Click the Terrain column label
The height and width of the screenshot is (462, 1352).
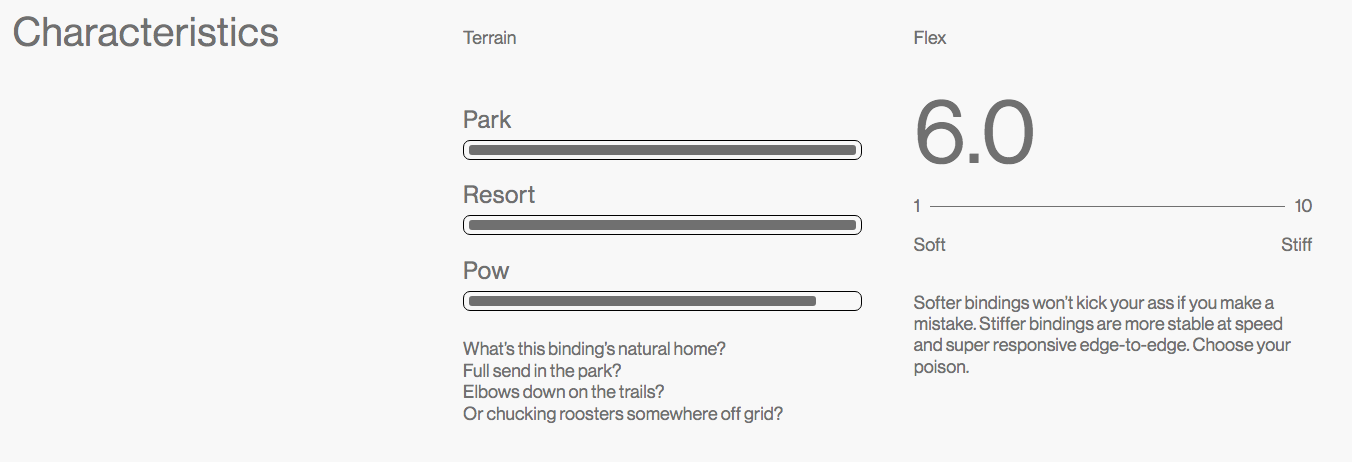(x=490, y=38)
